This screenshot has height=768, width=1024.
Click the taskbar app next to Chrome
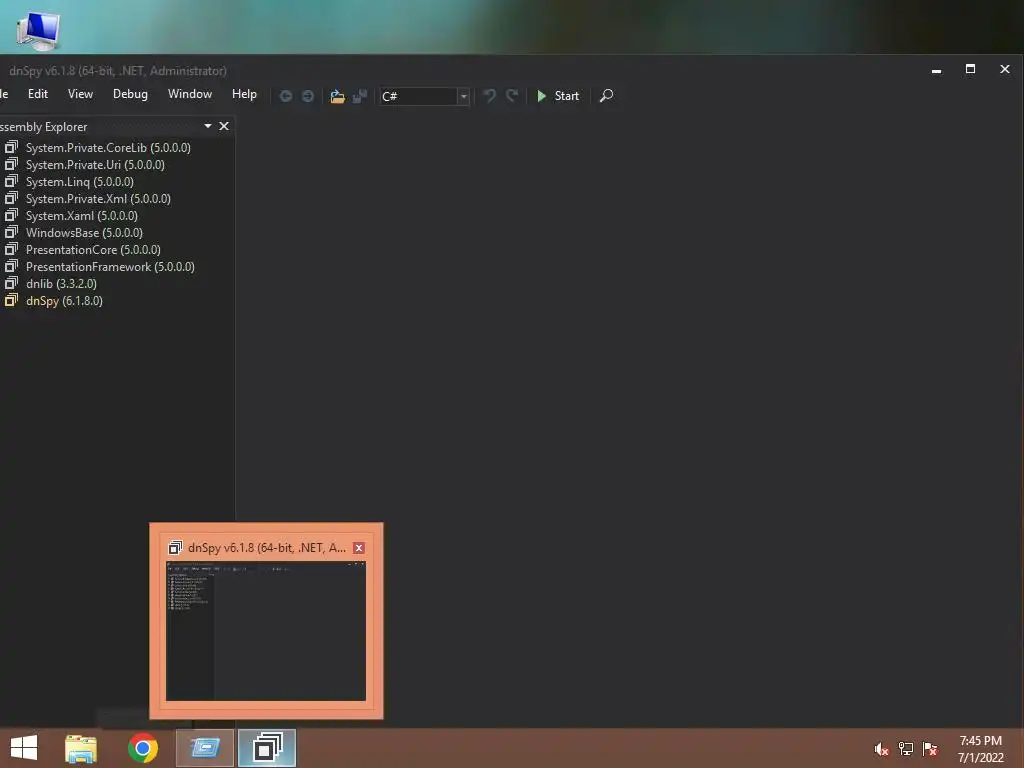coord(205,748)
